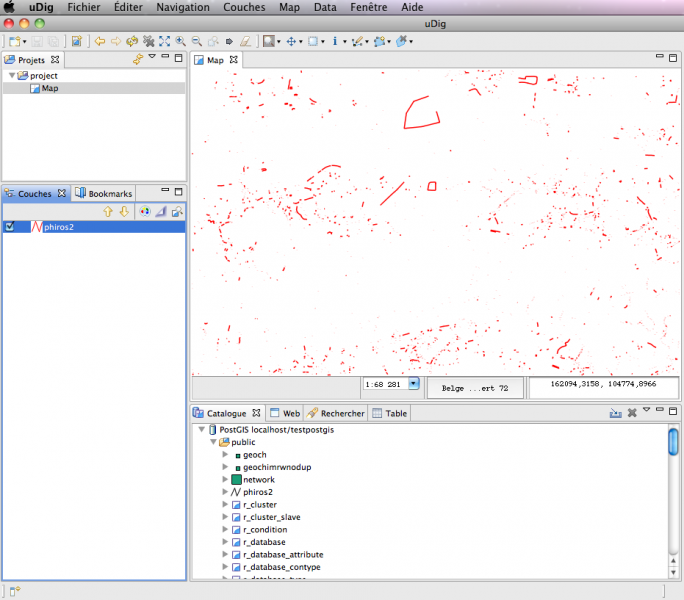The width and height of the screenshot is (684, 600).
Task: Open the map scale dropdown
Action: 413,383
